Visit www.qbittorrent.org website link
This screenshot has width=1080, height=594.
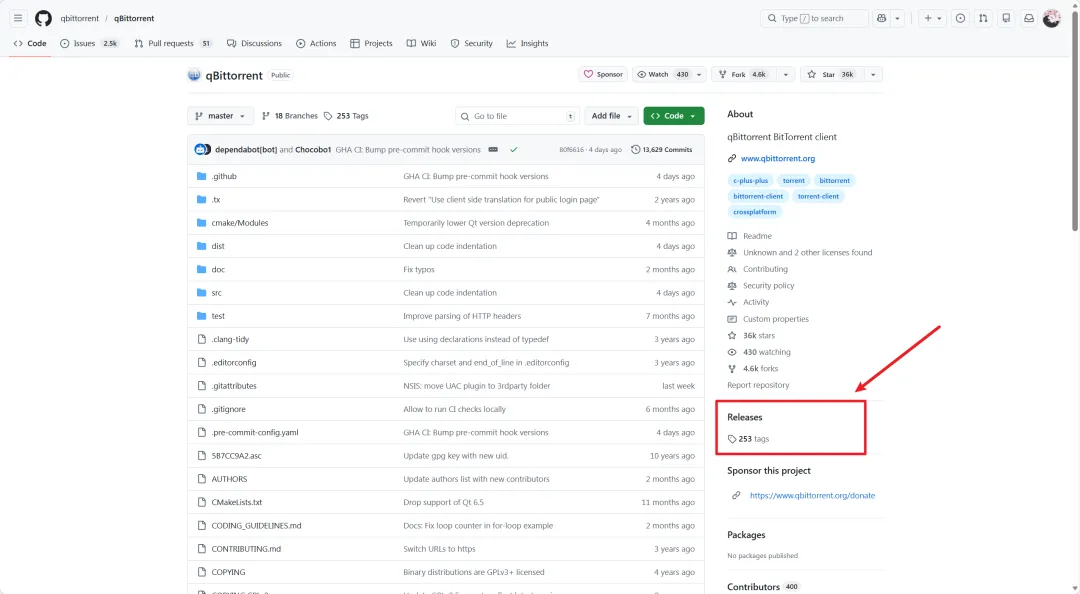tap(778, 158)
